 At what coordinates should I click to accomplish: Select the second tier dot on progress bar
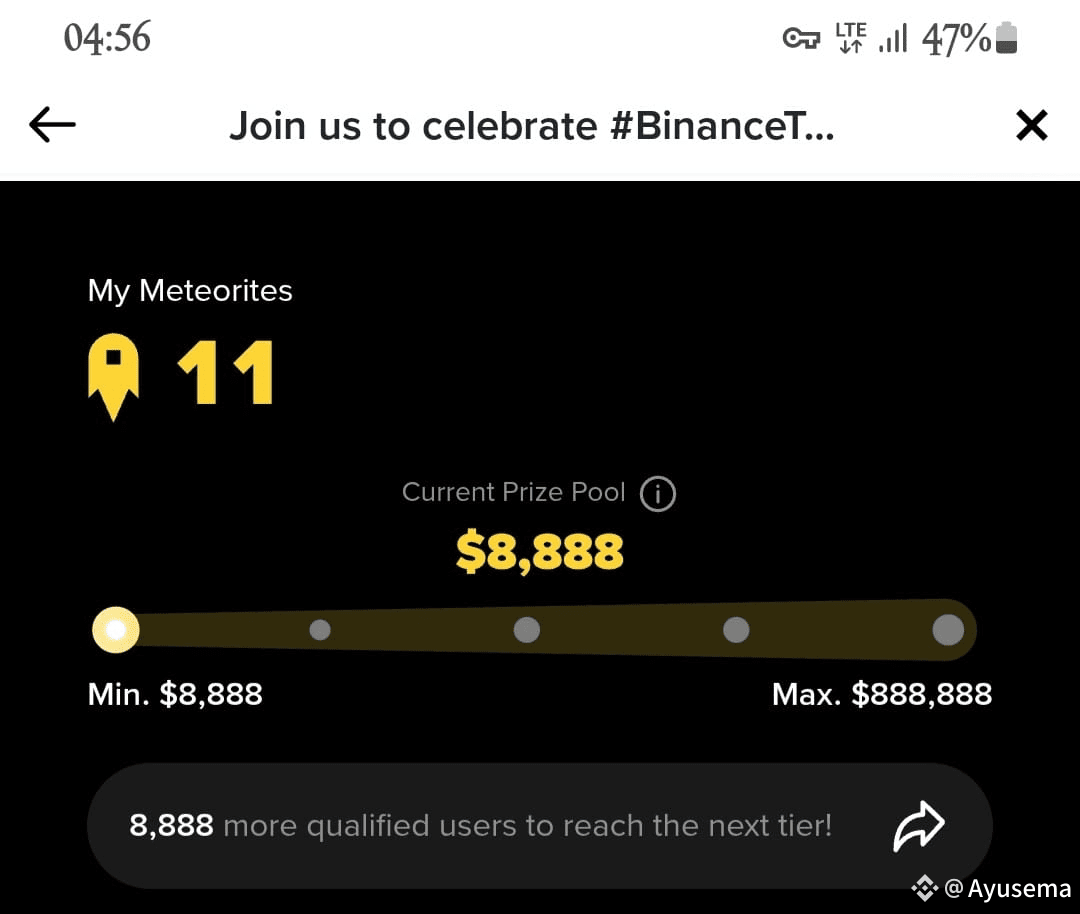click(320, 630)
